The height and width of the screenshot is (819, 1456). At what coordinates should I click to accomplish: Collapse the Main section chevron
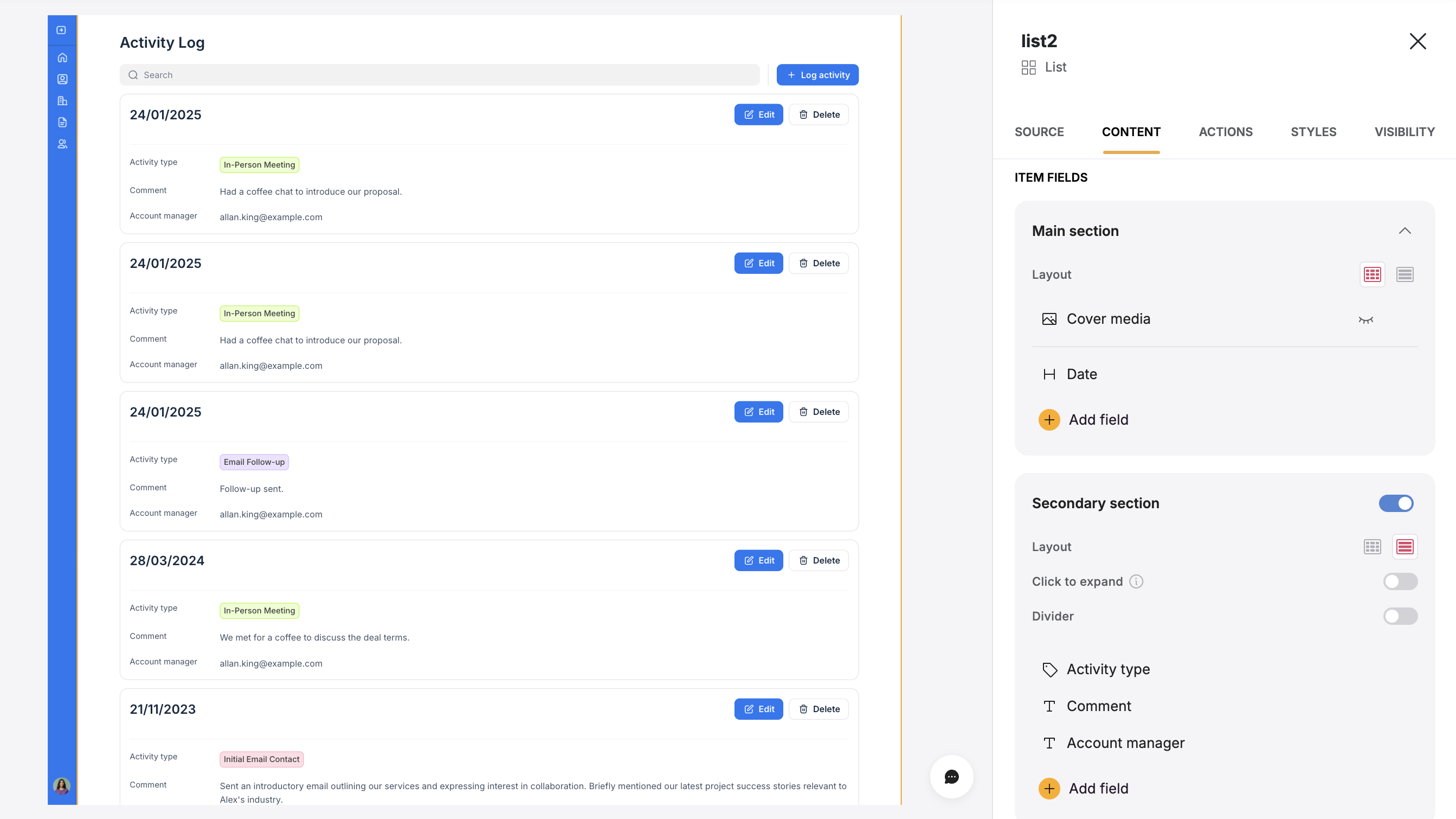pyautogui.click(x=1405, y=231)
